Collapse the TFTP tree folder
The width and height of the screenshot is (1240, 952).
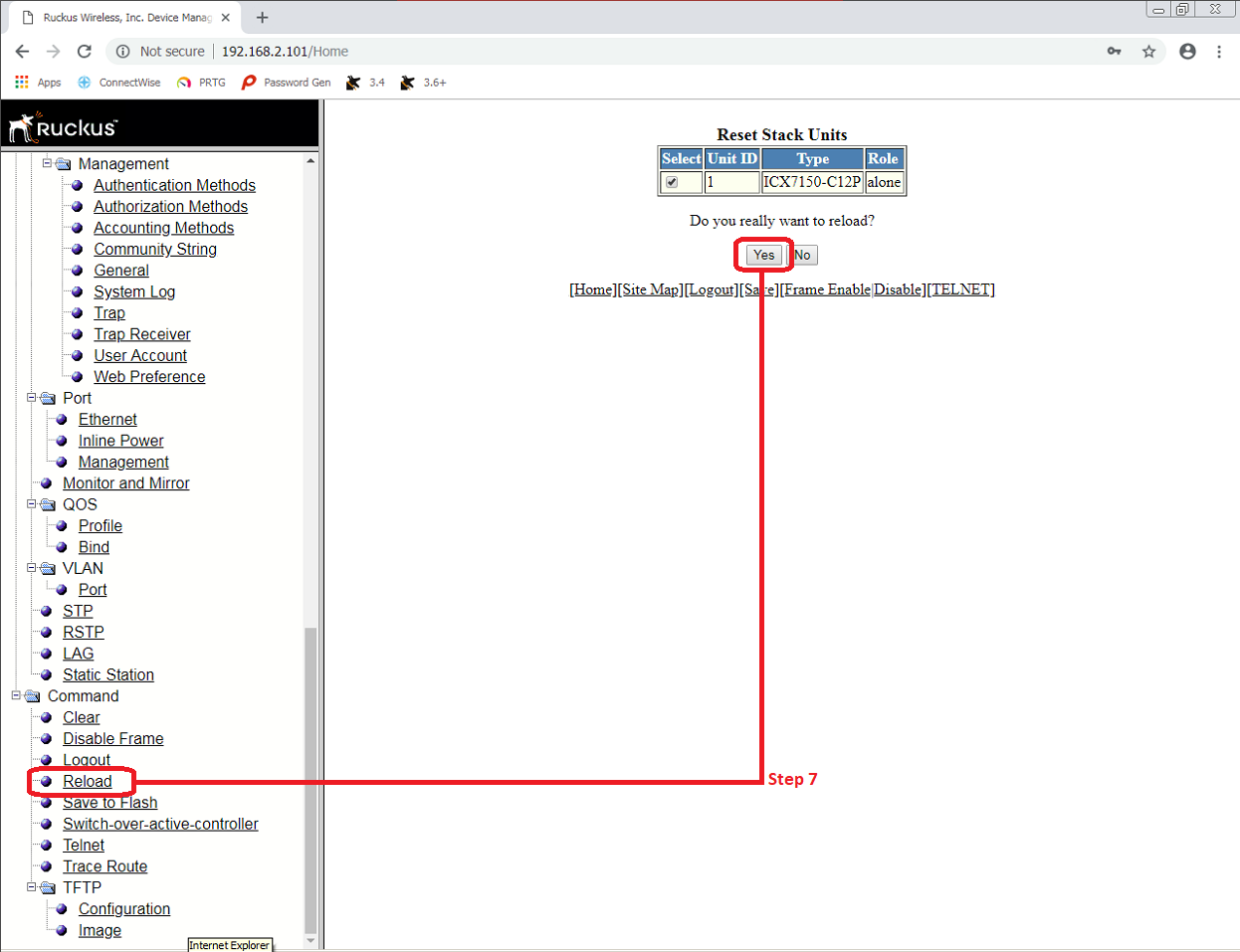(32, 887)
